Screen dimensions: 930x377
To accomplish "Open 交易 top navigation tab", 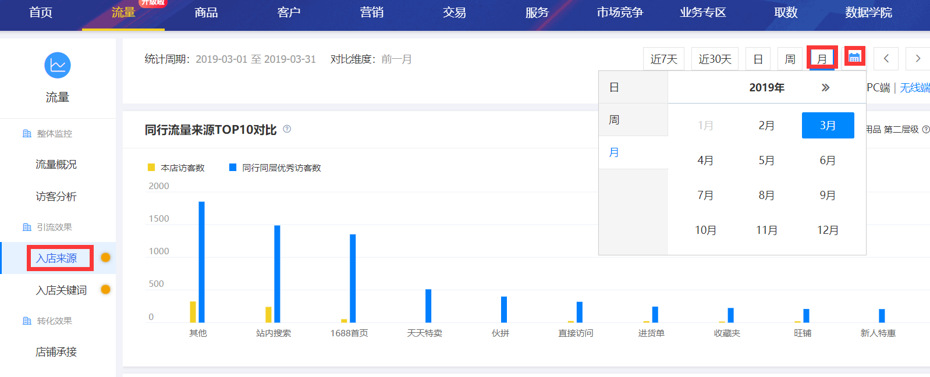I will [454, 12].
